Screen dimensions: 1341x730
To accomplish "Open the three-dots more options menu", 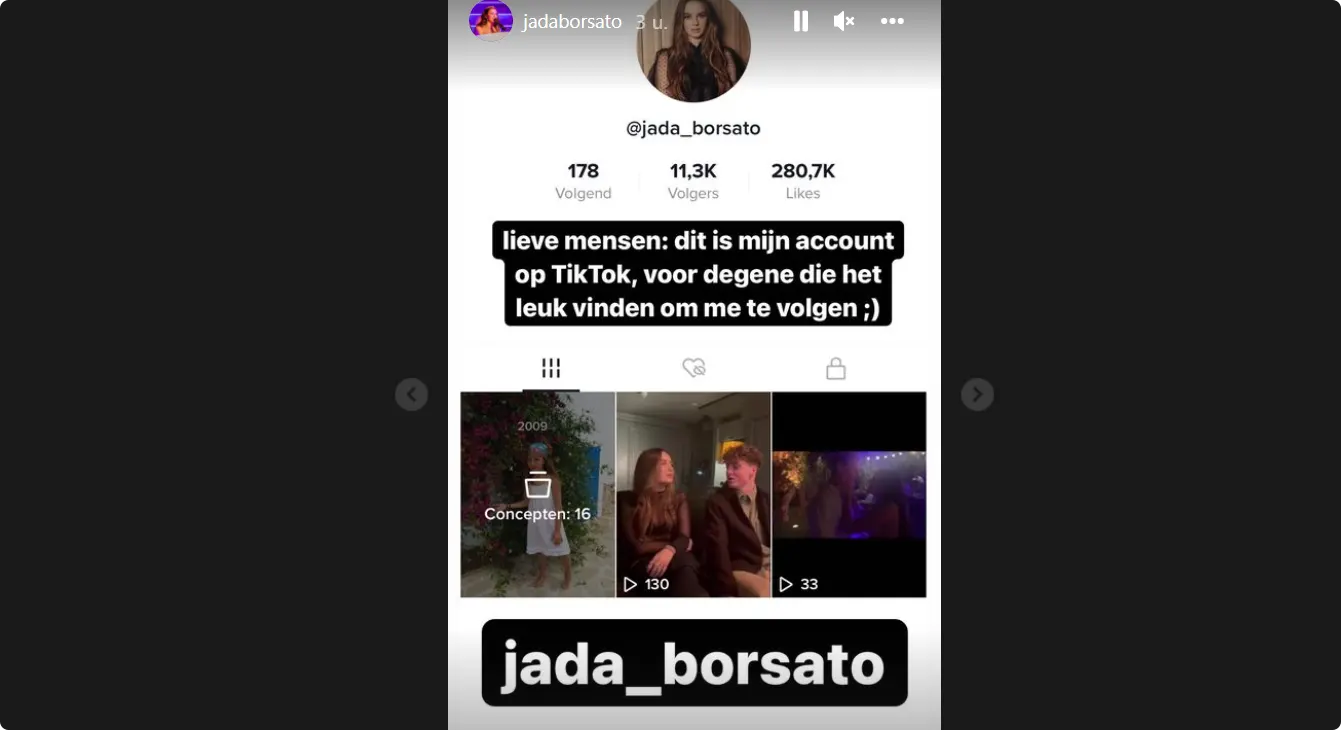I will coord(892,21).
